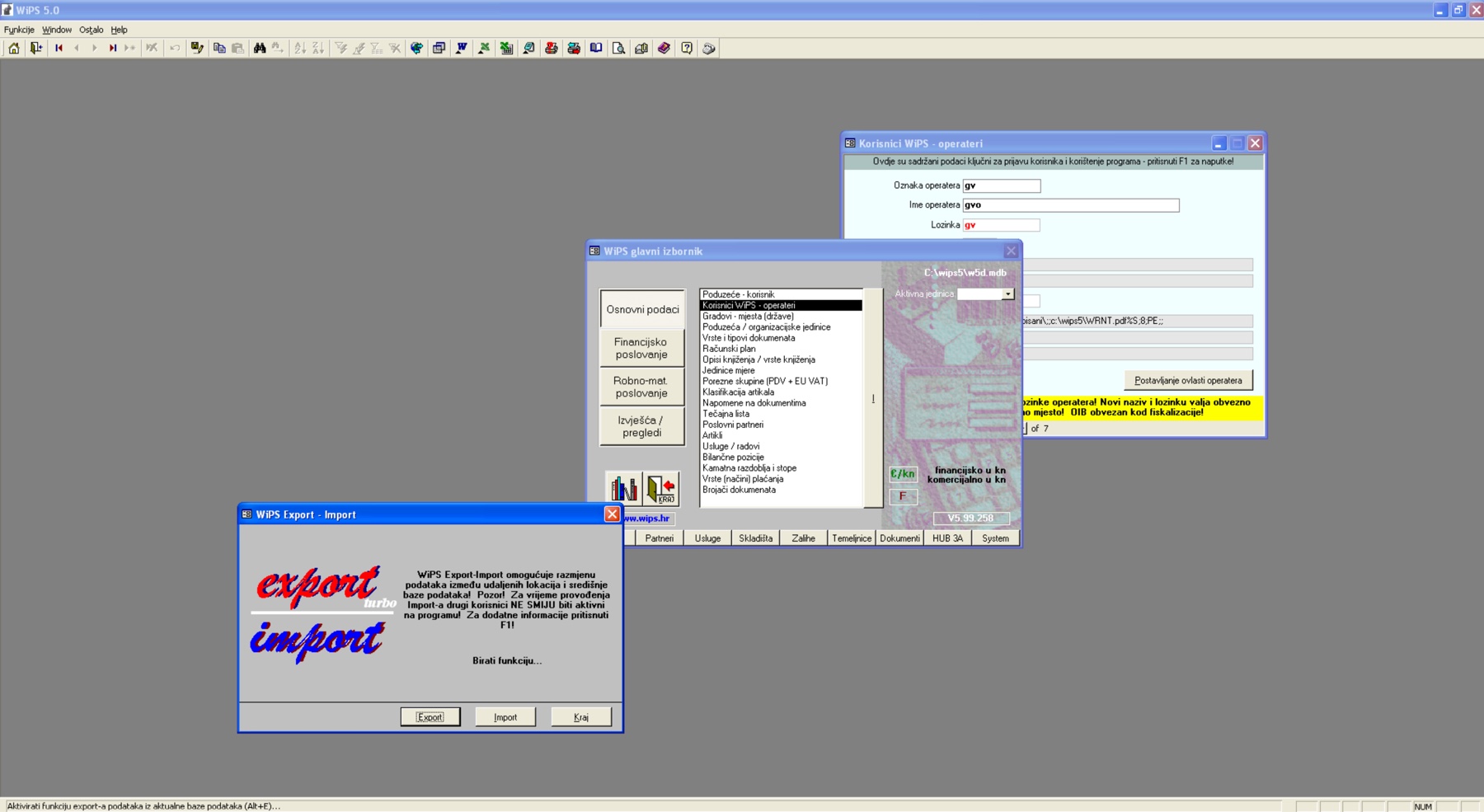The image size is (1484, 812).
Task: Click the Financijsko poslovanje button
Action: (x=642, y=348)
